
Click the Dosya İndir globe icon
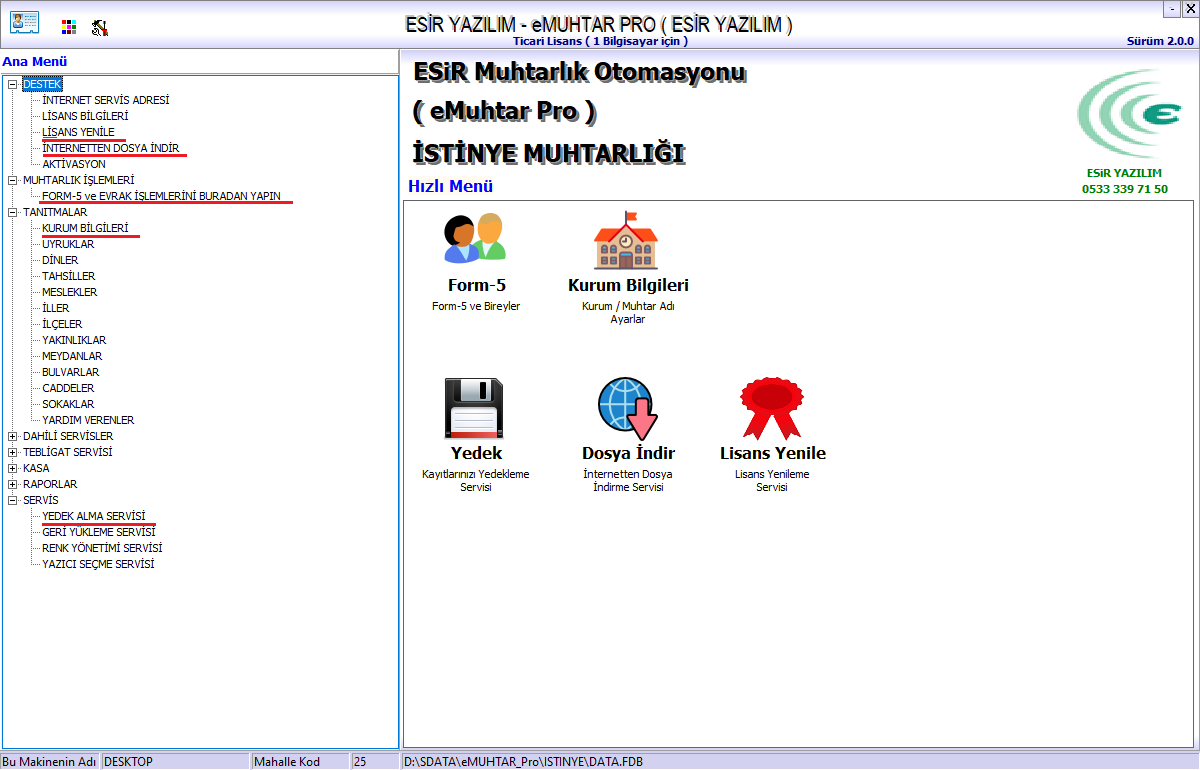[x=627, y=408]
